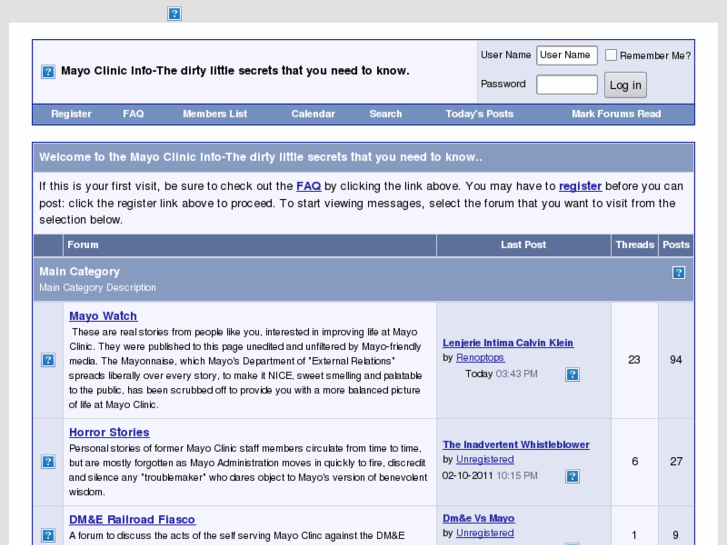Go to last post icon for Inadvertent Whistleblower
Image resolution: width=727 pixels, height=545 pixels.
[572, 477]
